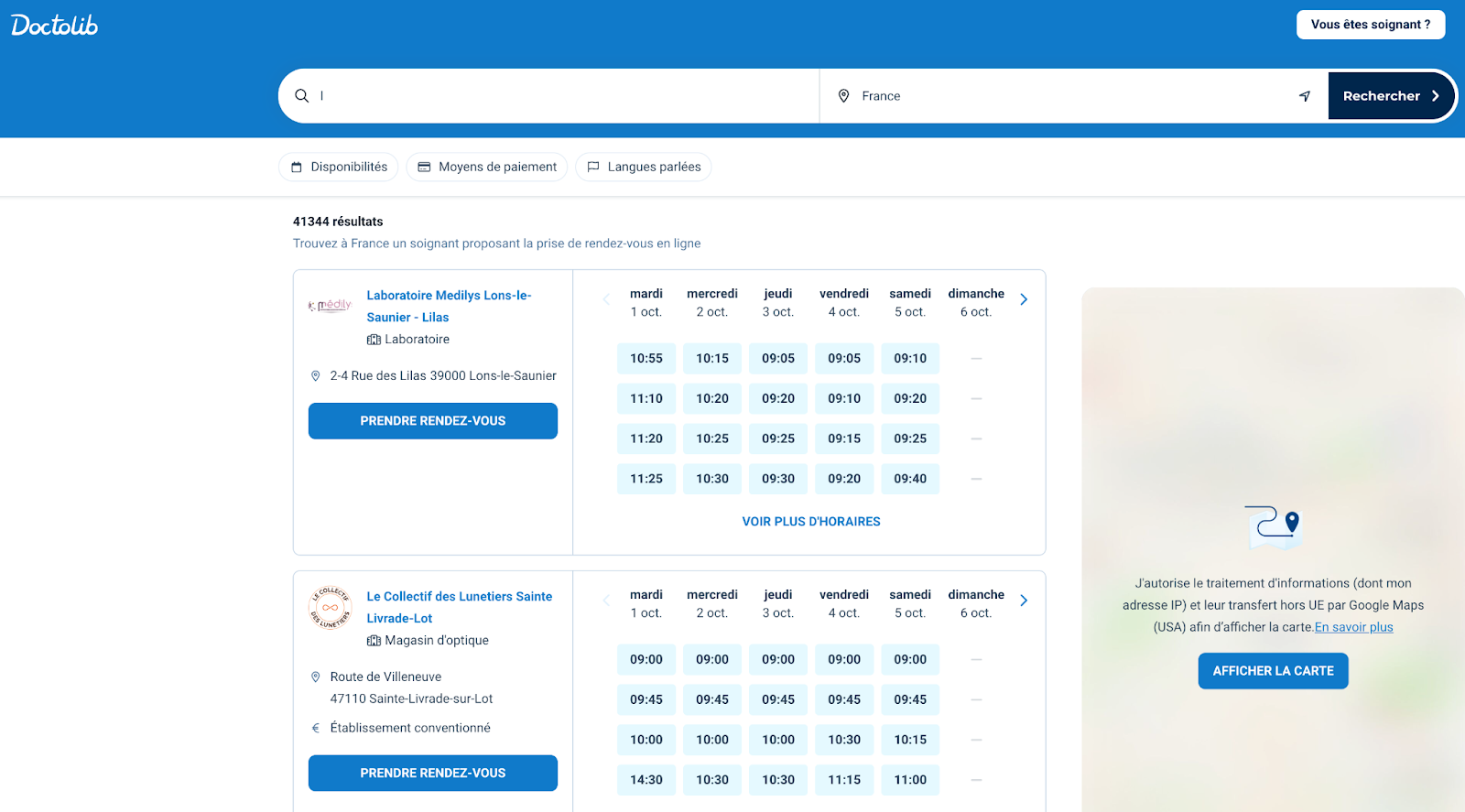Select Lunetiers 10:30 slot on vendredi
The width and height of the screenshot is (1465, 812).
[844, 740]
